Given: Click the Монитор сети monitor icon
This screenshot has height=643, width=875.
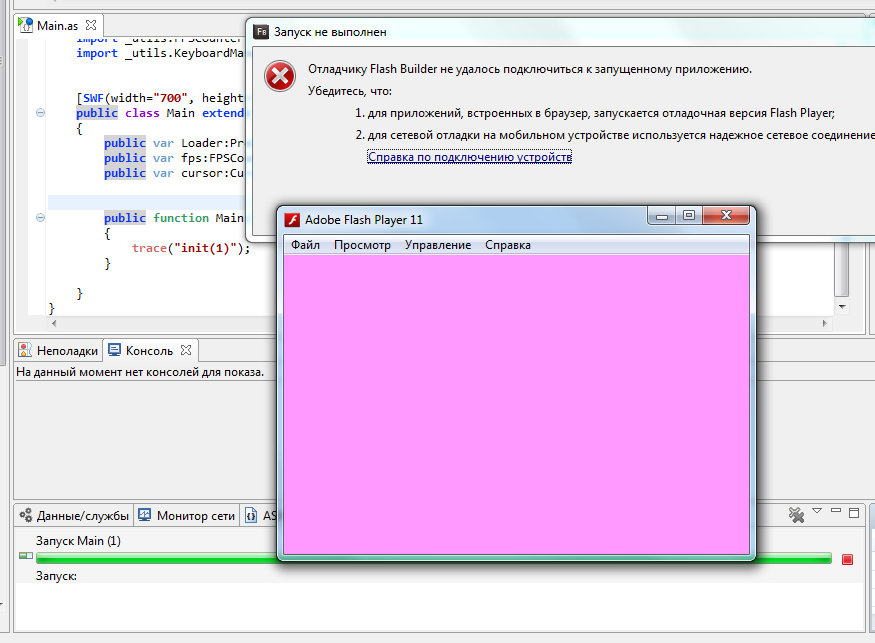Looking at the screenshot, I should (x=145, y=515).
